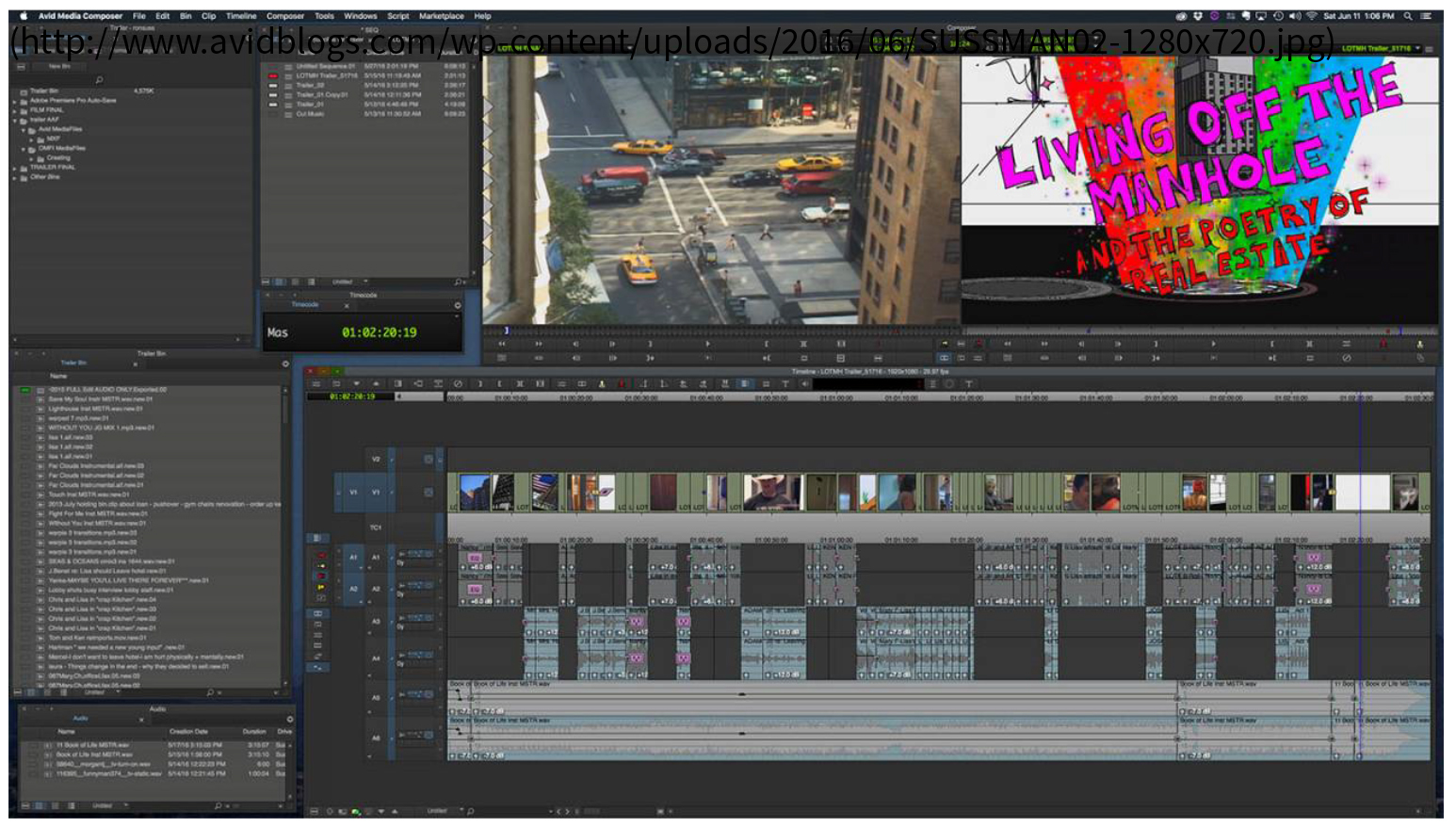Toggle the V2 record track selector
The height and width of the screenshot is (827, 1456).
pyautogui.click(x=375, y=460)
